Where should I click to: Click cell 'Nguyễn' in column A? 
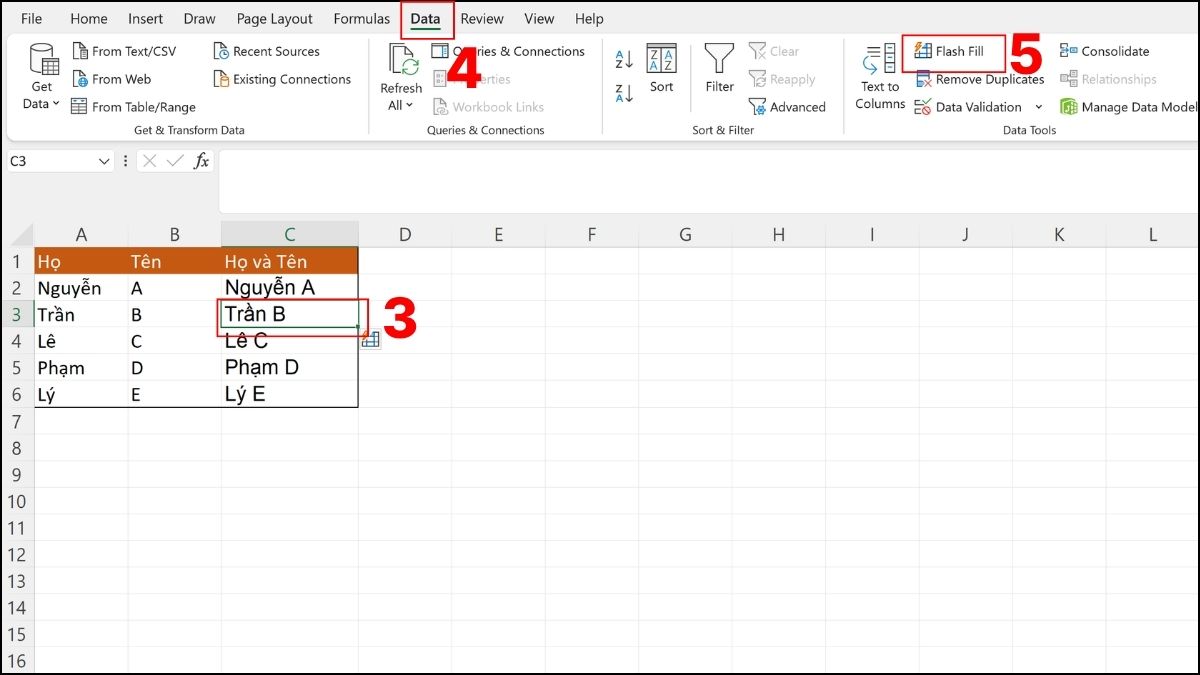pyautogui.click(x=81, y=288)
